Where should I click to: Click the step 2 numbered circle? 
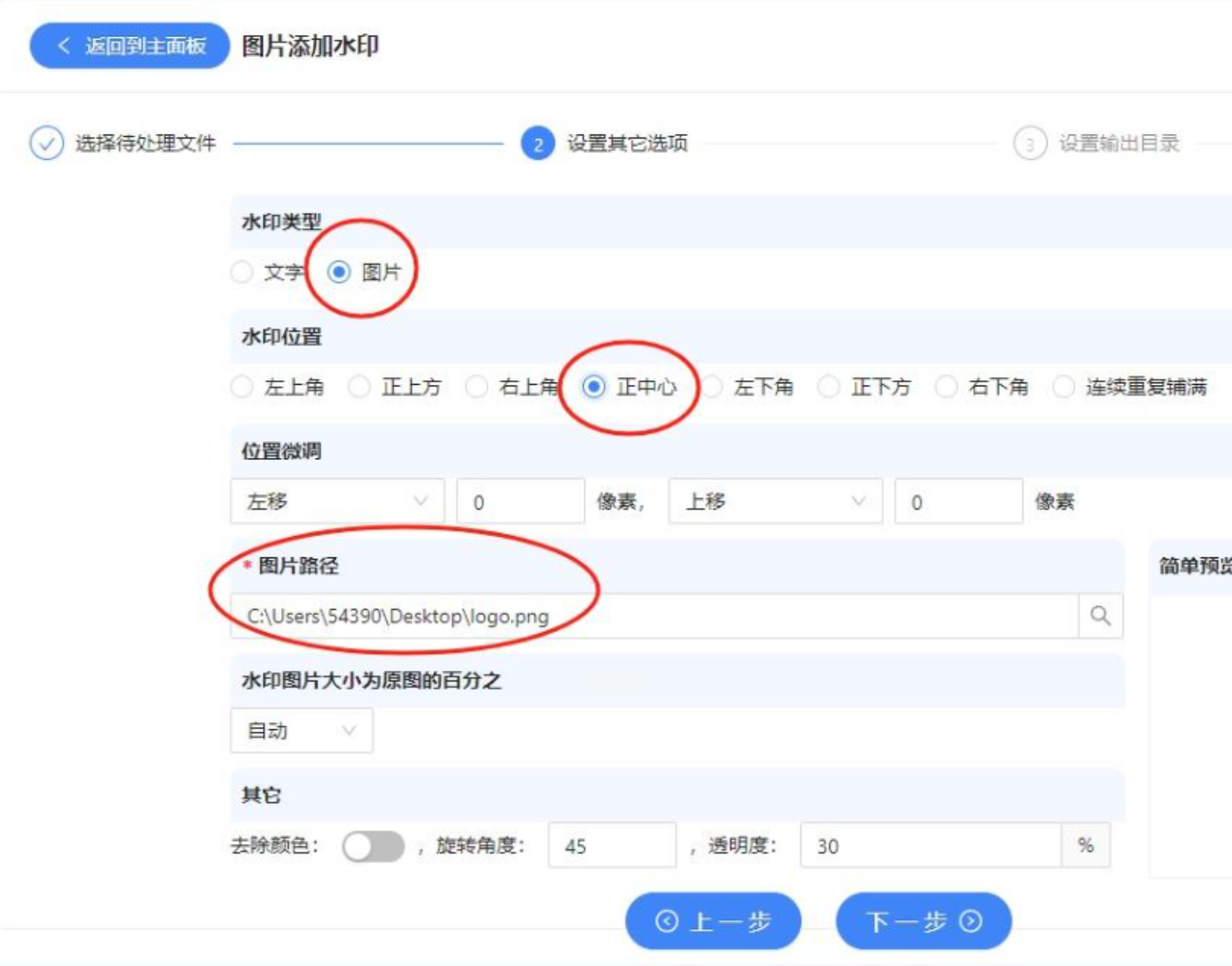pos(538,143)
